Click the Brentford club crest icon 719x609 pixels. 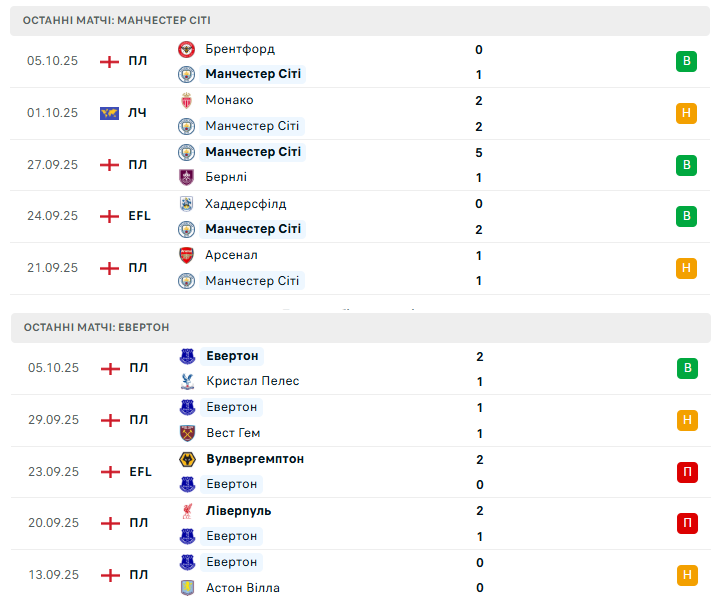tap(186, 49)
